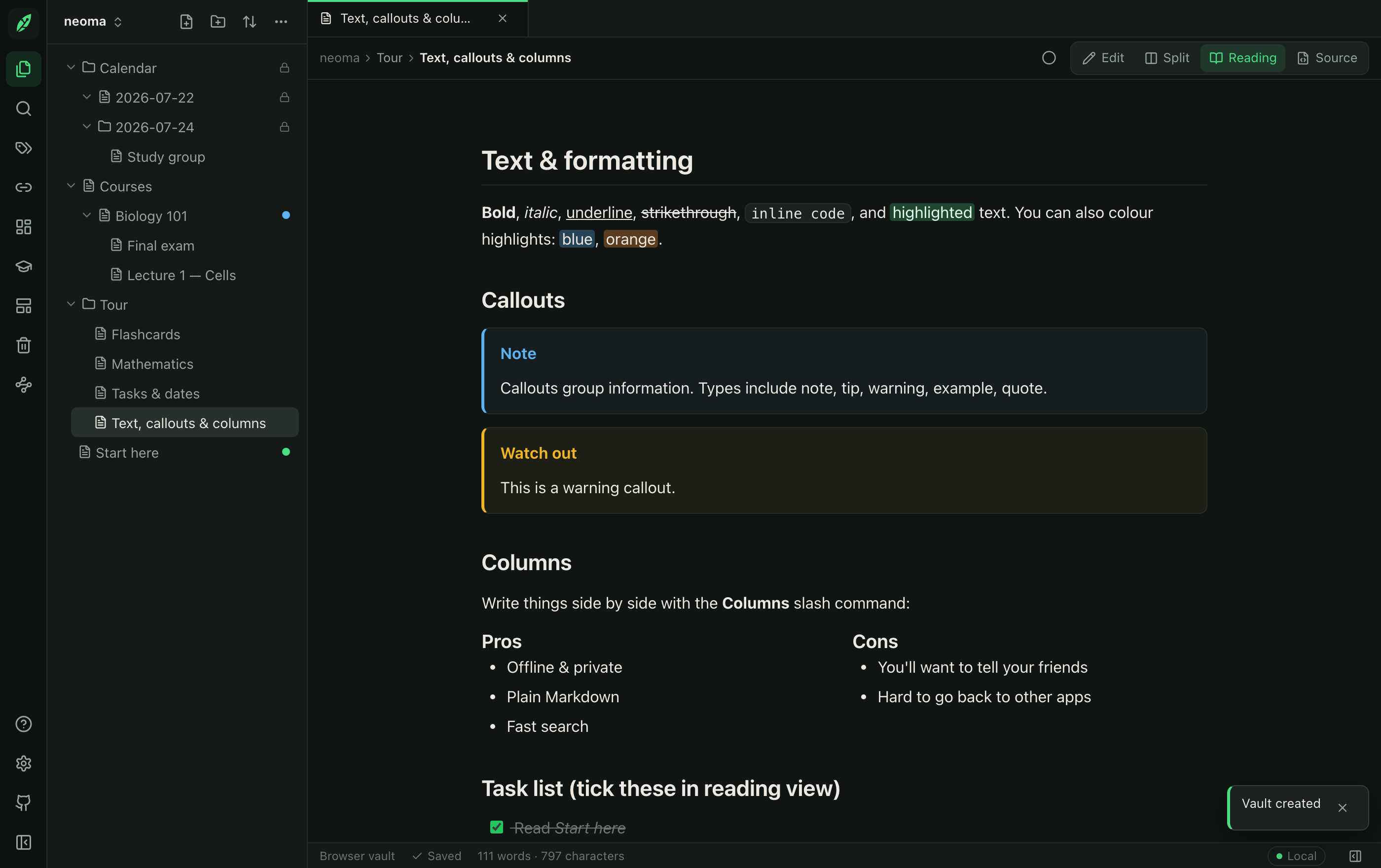Open the Search icon in left rail
The width and height of the screenshot is (1381, 868).
pos(24,108)
